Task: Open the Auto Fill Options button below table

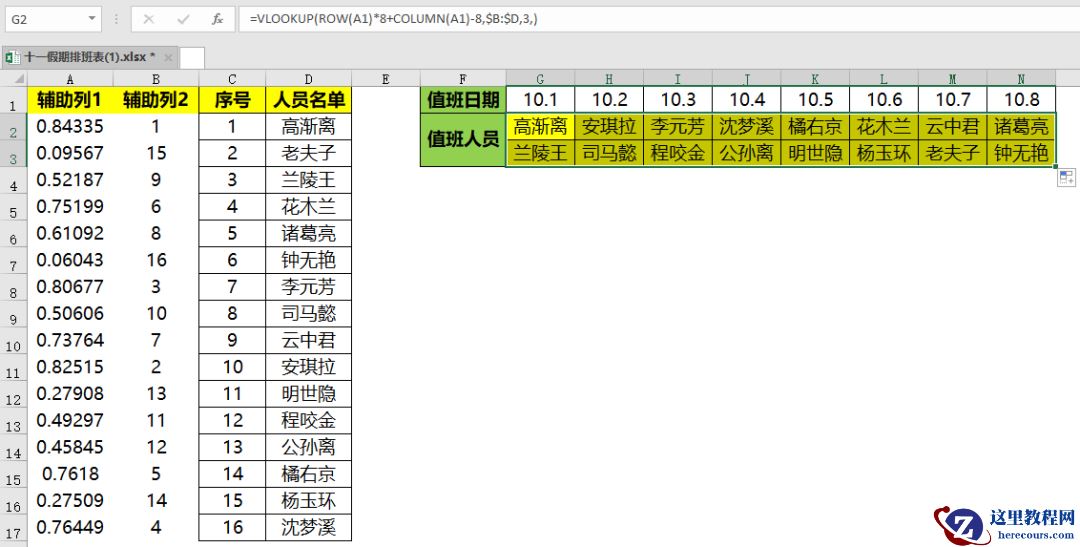Action: click(1066, 178)
